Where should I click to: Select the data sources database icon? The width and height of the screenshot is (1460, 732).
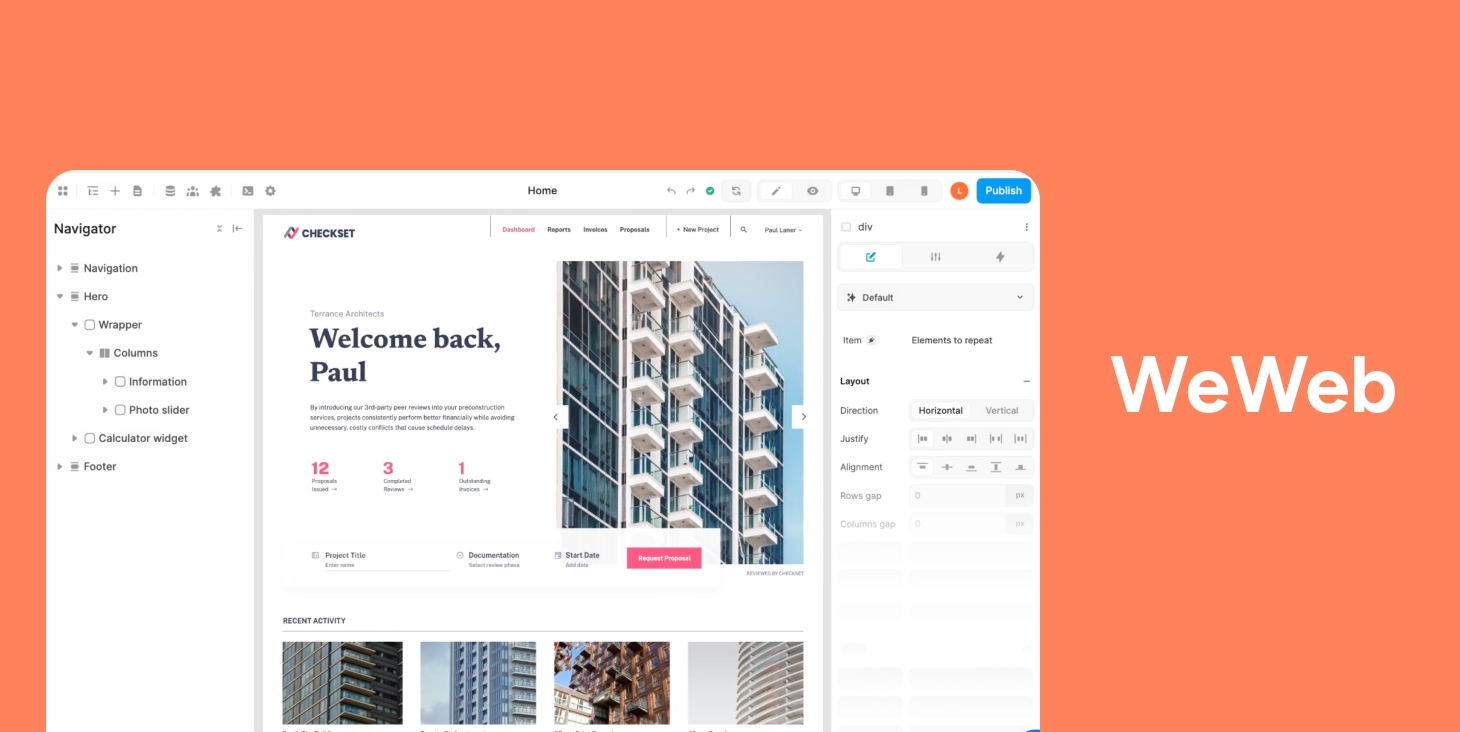pos(170,190)
